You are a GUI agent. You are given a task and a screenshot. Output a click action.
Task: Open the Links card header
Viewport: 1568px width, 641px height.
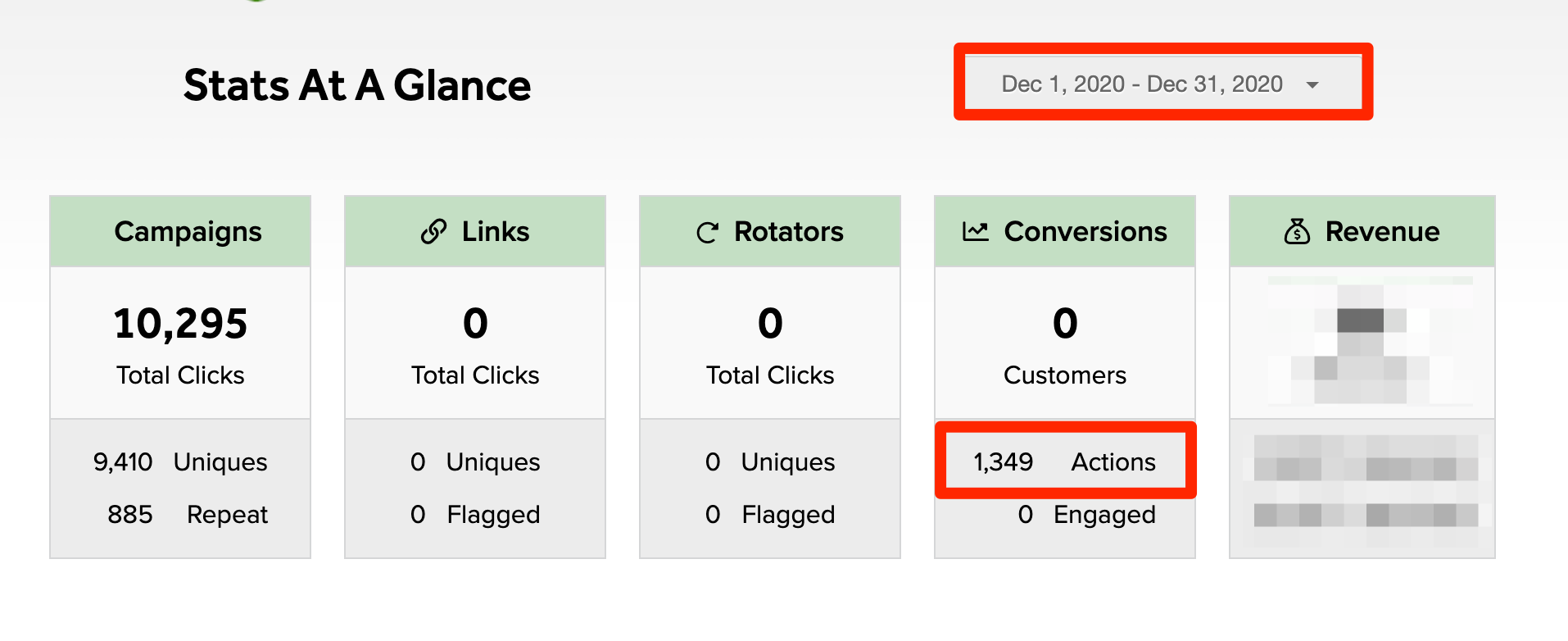[495, 232]
